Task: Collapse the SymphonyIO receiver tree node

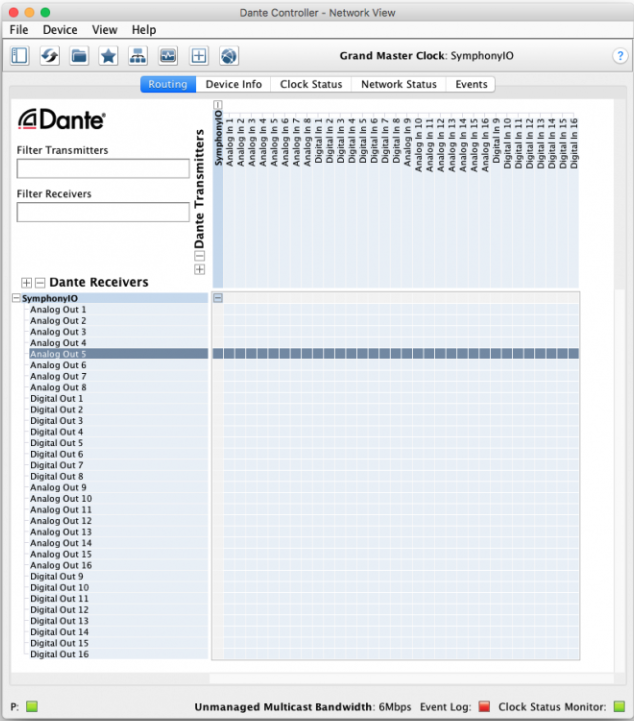Action: [x=16, y=298]
